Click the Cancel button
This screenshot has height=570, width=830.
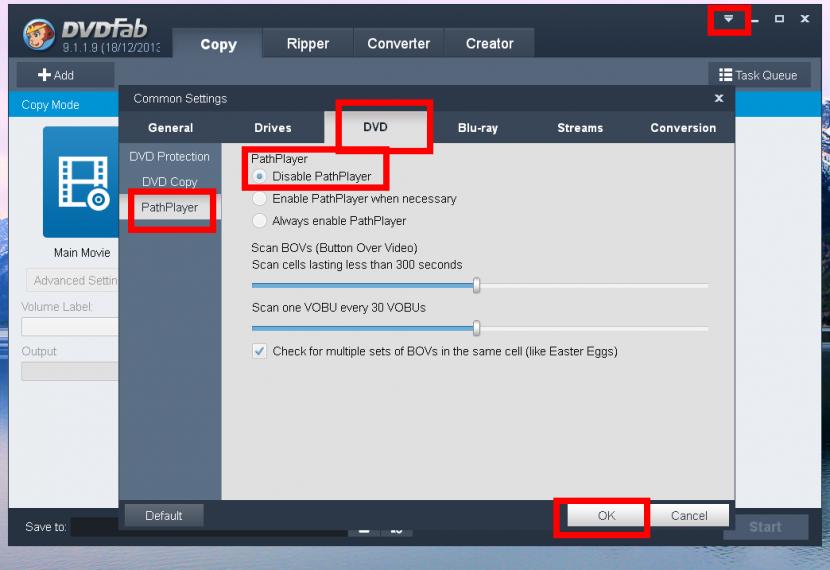coord(689,515)
